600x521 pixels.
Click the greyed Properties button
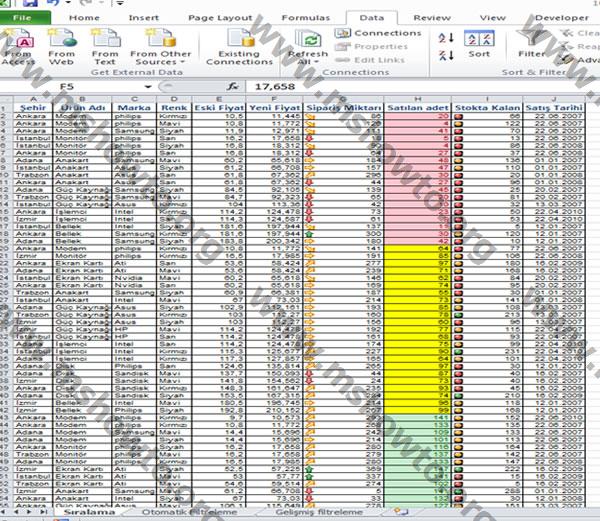click(x=371, y=47)
